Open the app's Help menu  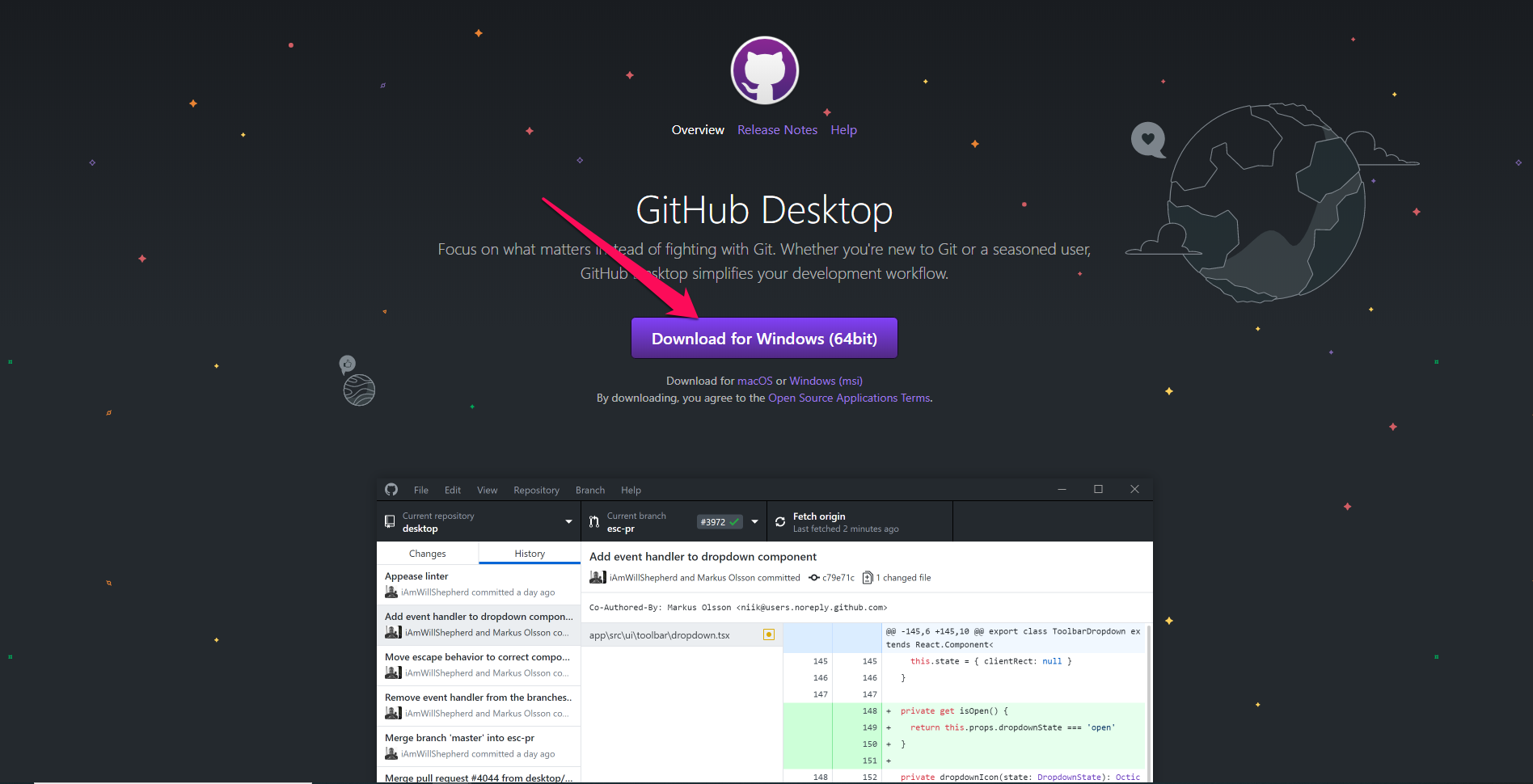point(631,490)
